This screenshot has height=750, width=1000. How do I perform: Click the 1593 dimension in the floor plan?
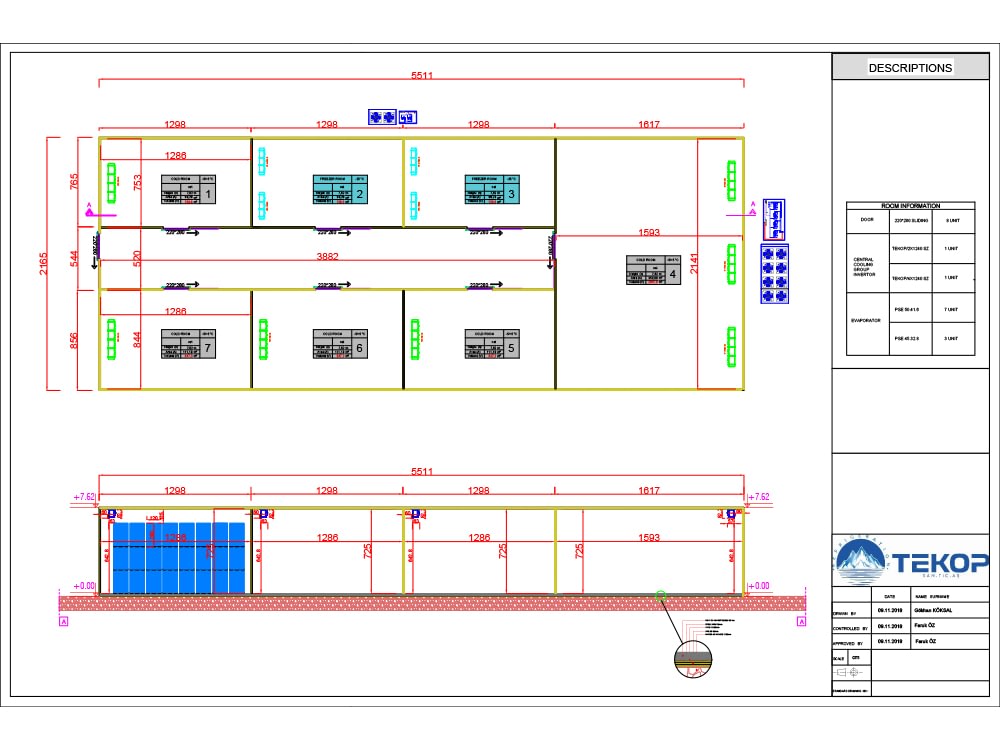(x=649, y=232)
